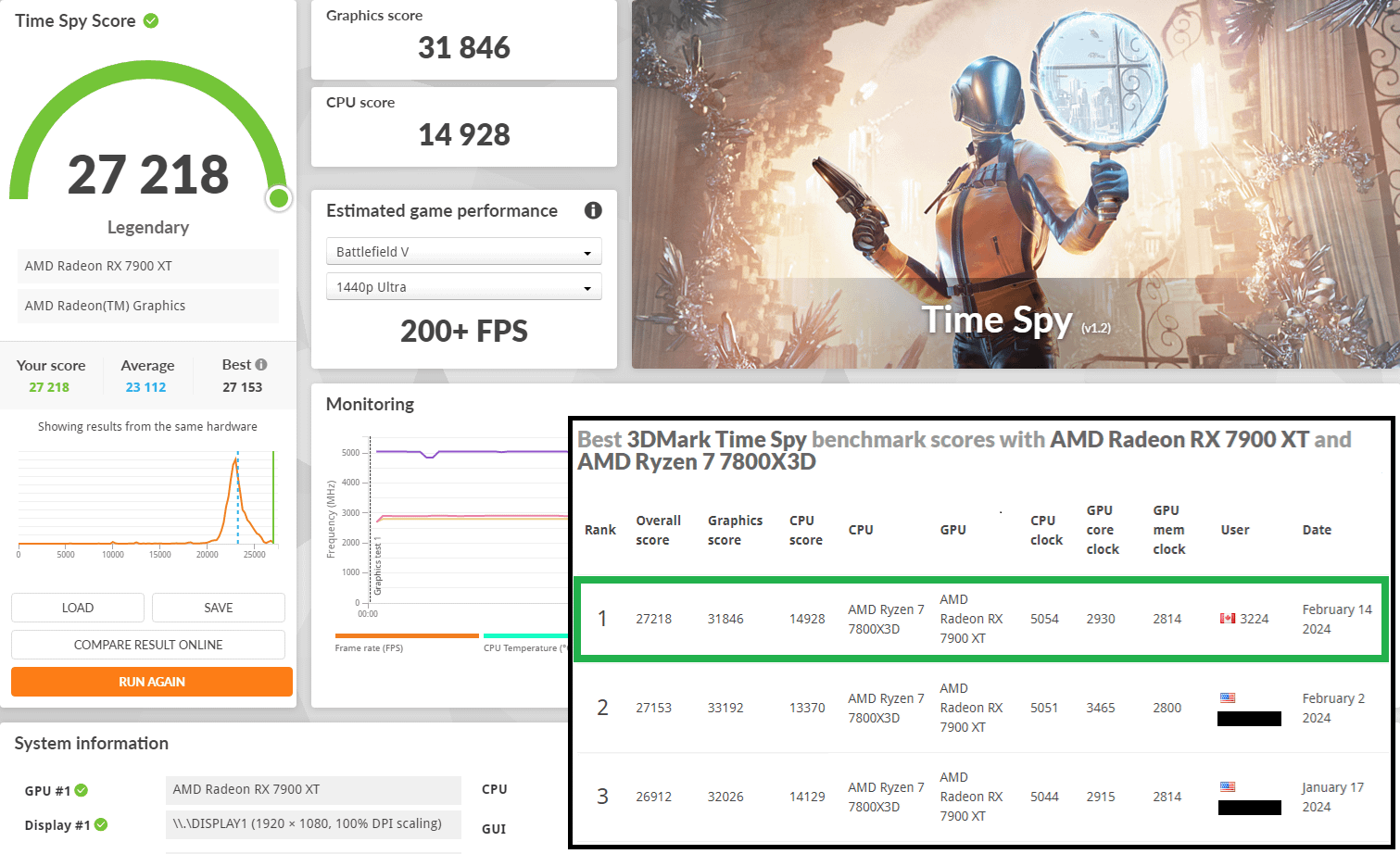This screenshot has height=854, width=1400.
Task: Click the AMD Radeon RX 7900 XT field under score
Action: 148,266
